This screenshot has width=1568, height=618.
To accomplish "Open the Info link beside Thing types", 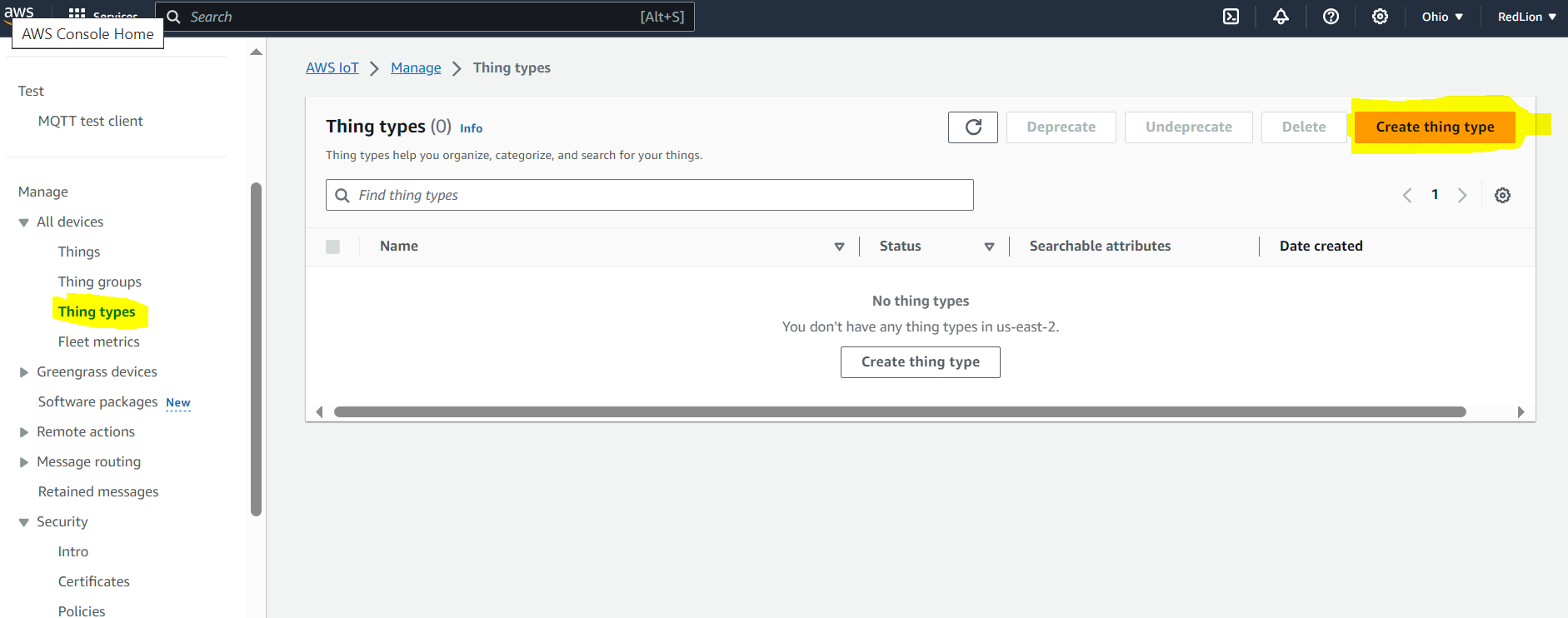I will pos(471,128).
